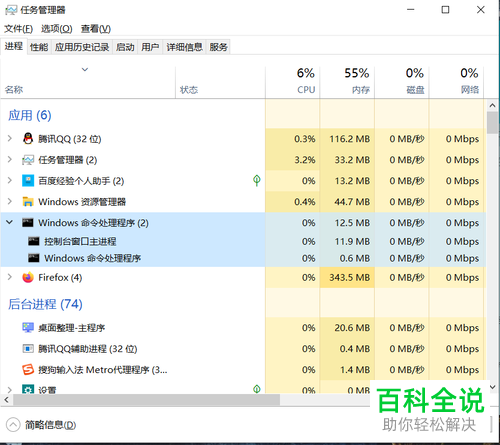Click the 搜狗输入法 Metro代理程序 icon

coord(28,370)
